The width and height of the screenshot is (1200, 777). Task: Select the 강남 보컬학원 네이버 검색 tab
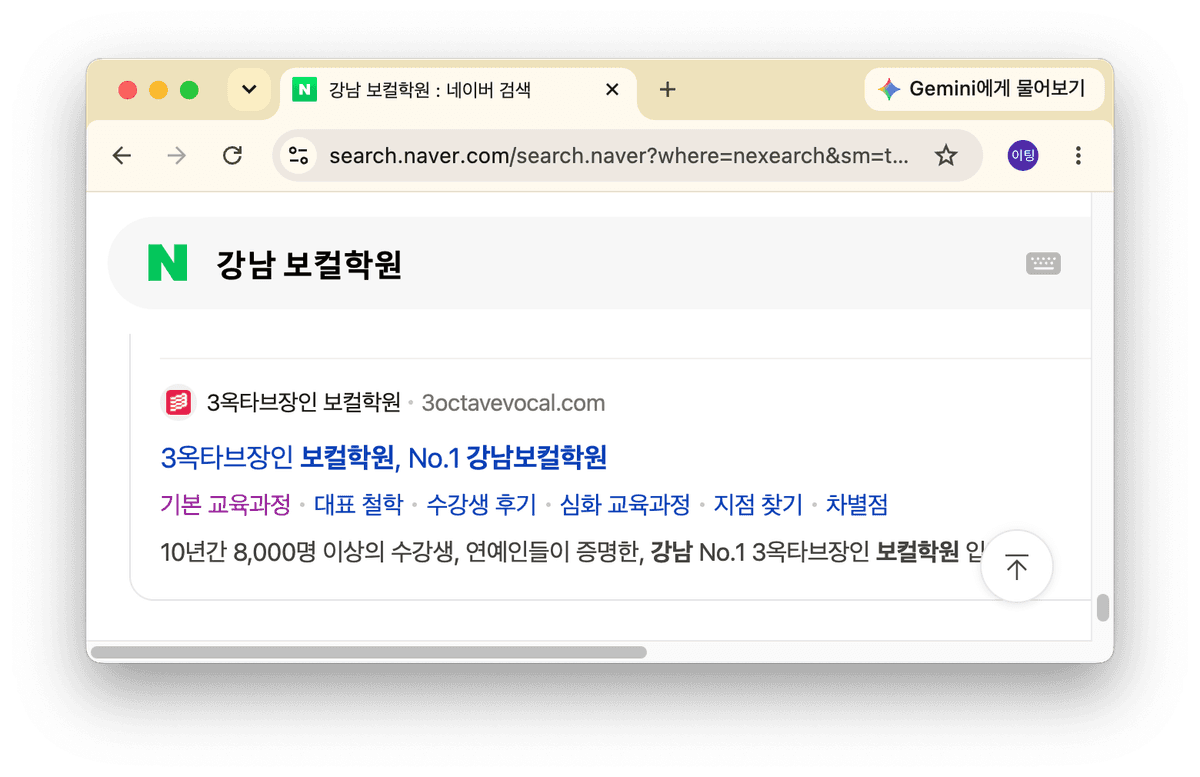pyautogui.click(x=457, y=90)
